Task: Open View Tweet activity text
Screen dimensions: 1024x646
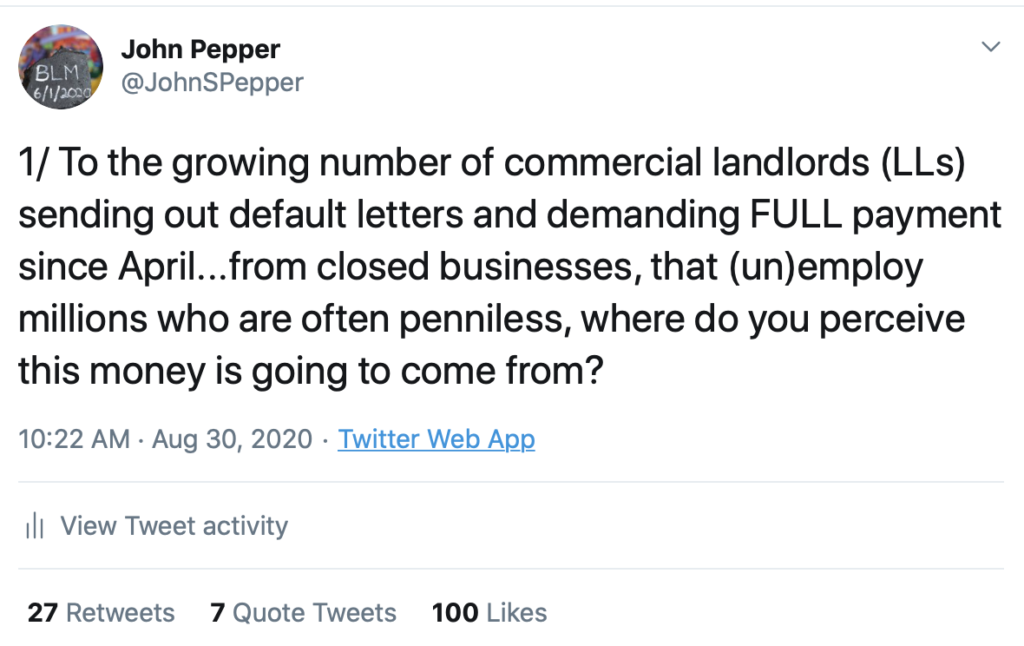Action: pyautogui.click(x=174, y=526)
